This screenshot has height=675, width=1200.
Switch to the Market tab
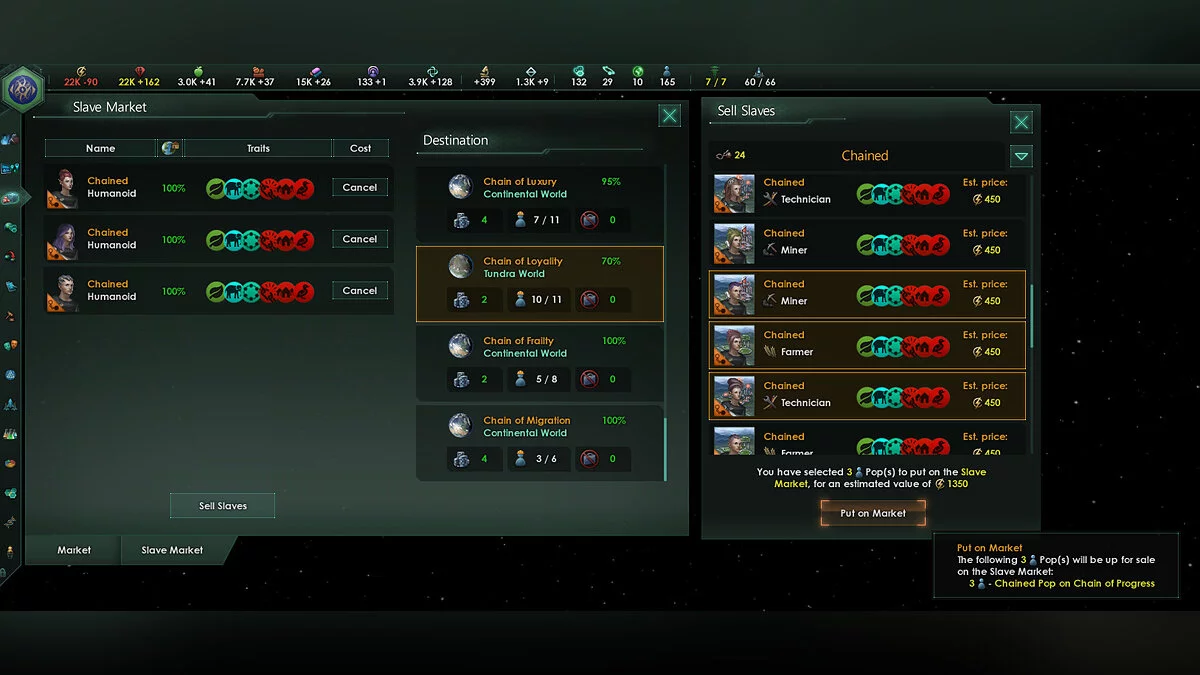click(x=74, y=550)
